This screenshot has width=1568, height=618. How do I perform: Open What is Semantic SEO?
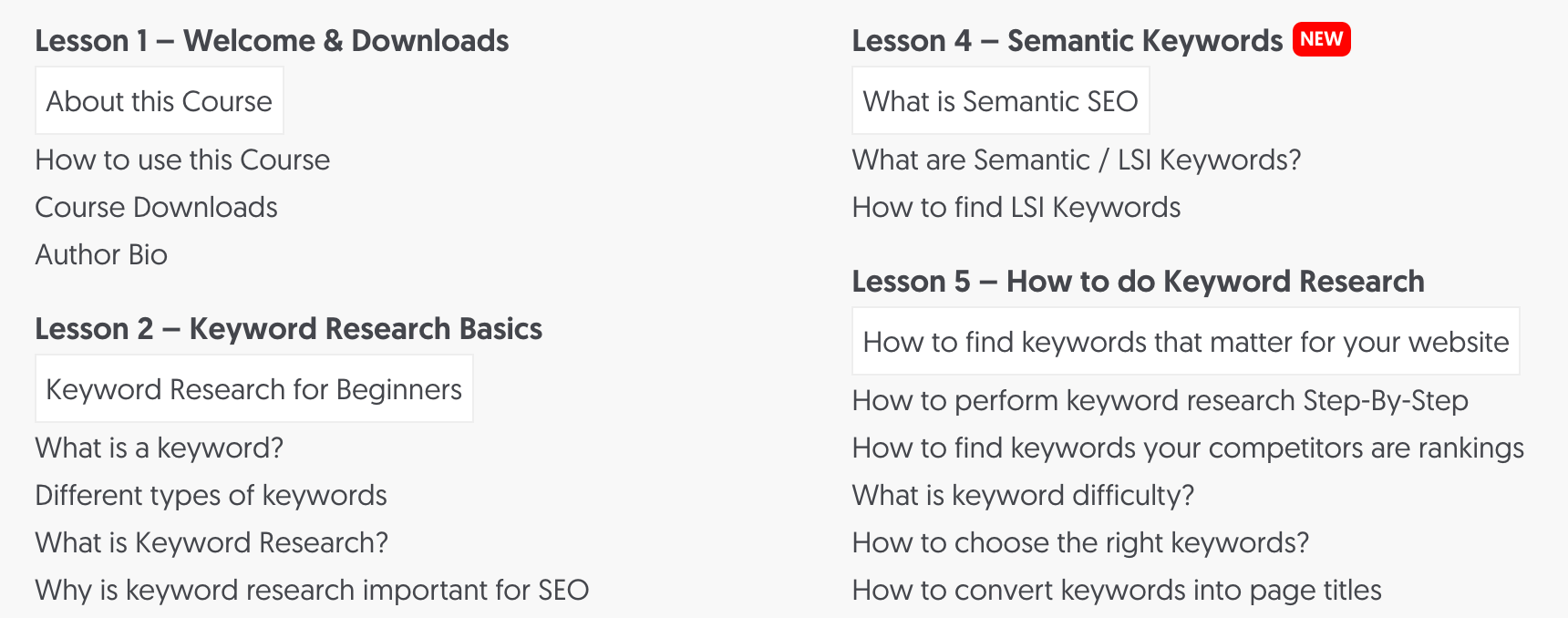1000,101
